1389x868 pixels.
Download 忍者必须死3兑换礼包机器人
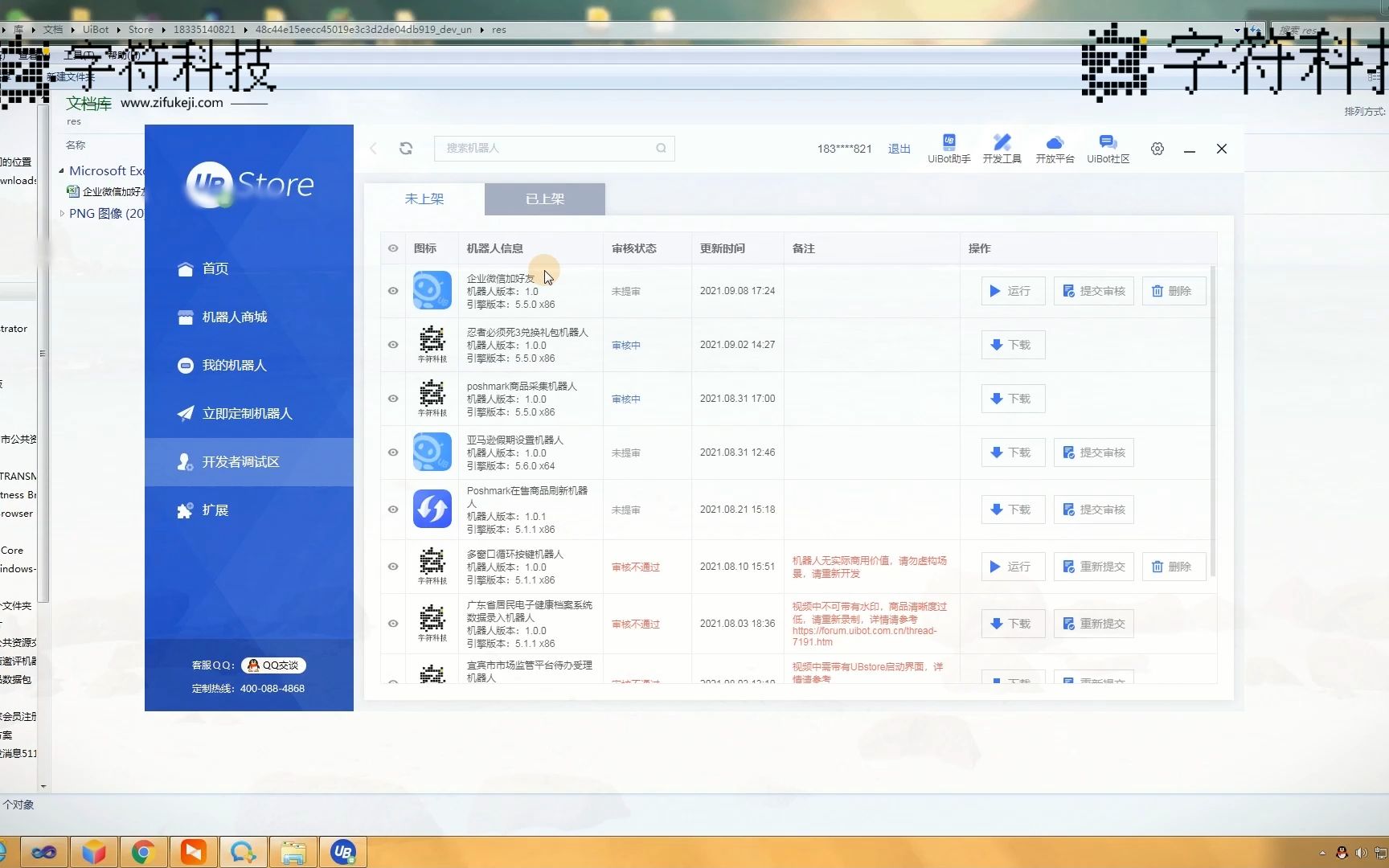pos(1013,345)
